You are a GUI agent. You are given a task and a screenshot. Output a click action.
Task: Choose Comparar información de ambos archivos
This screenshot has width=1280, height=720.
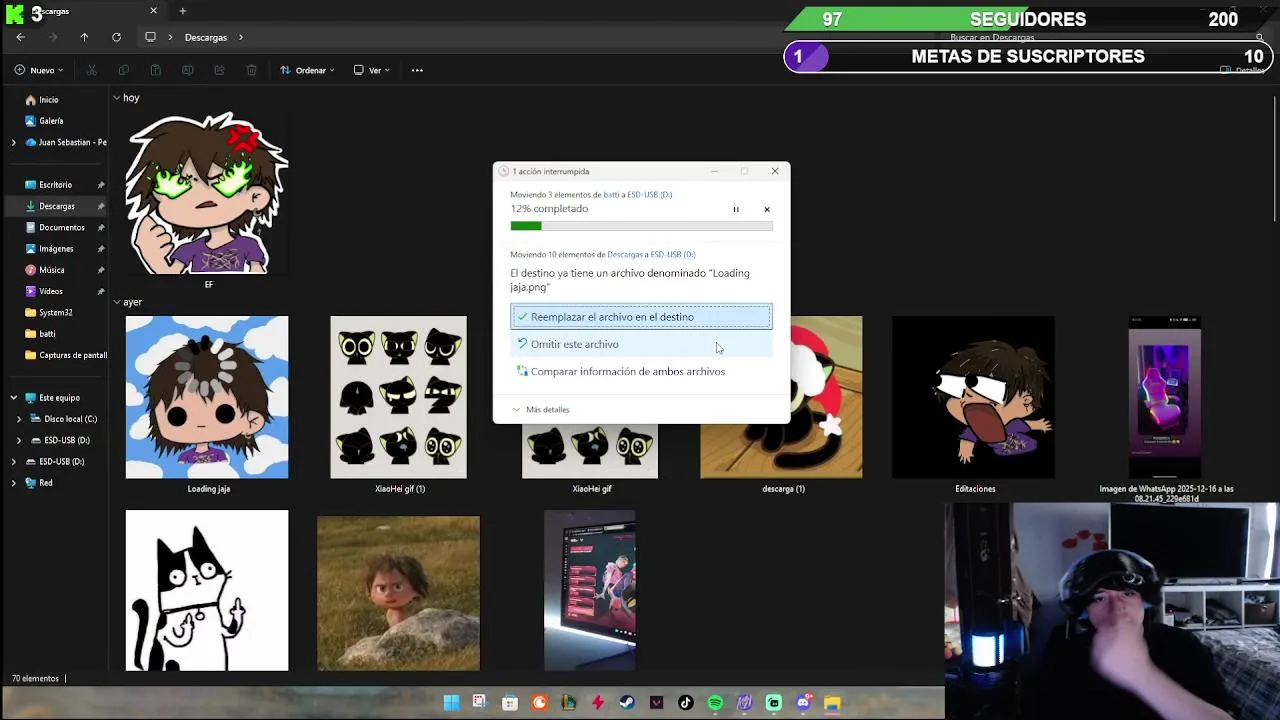[641, 371]
